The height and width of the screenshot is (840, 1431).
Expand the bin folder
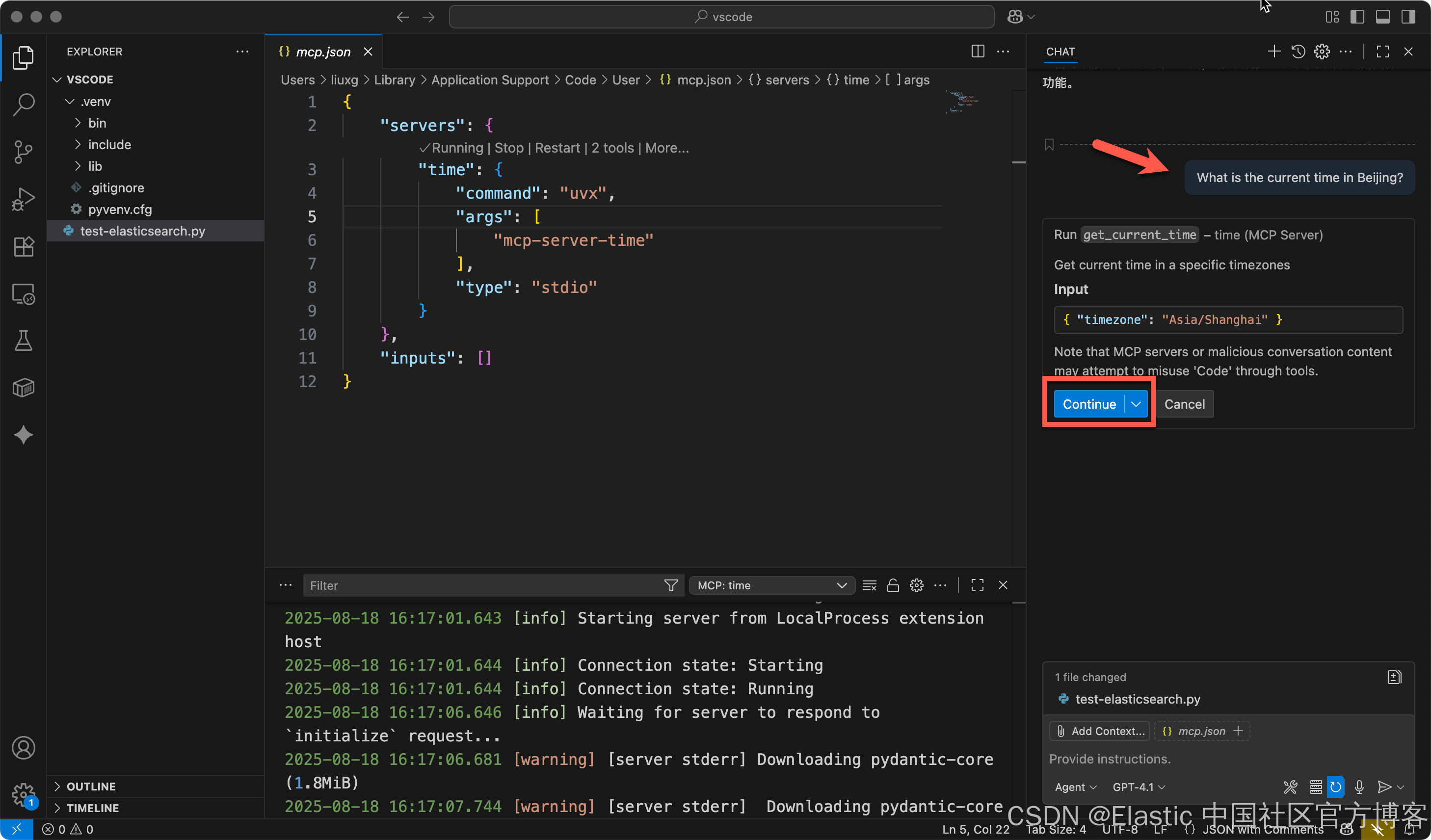[78, 123]
